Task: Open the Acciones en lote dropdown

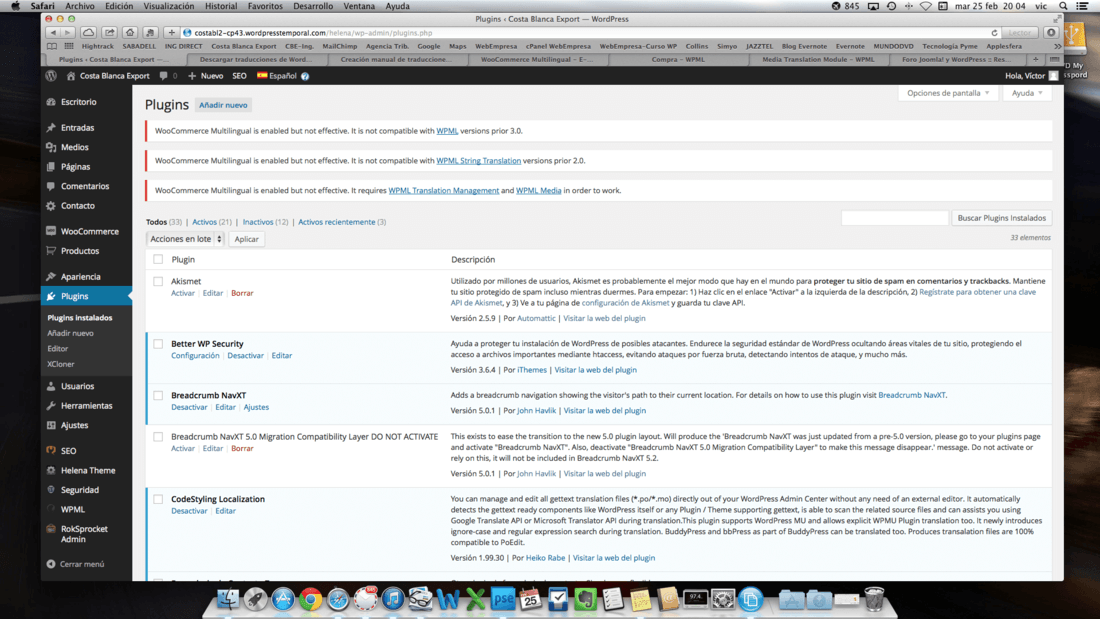Action: (x=185, y=239)
